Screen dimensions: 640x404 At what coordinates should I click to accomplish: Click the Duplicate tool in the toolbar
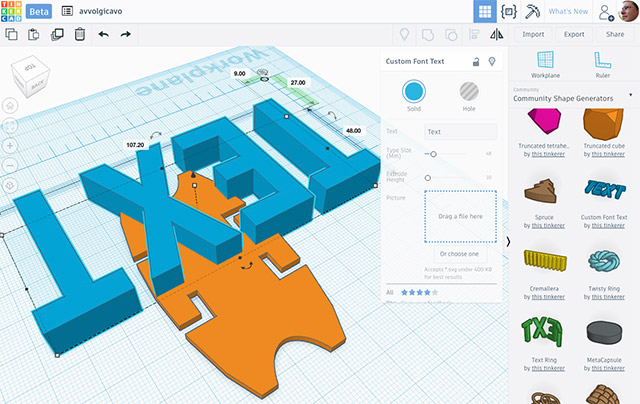[x=56, y=34]
